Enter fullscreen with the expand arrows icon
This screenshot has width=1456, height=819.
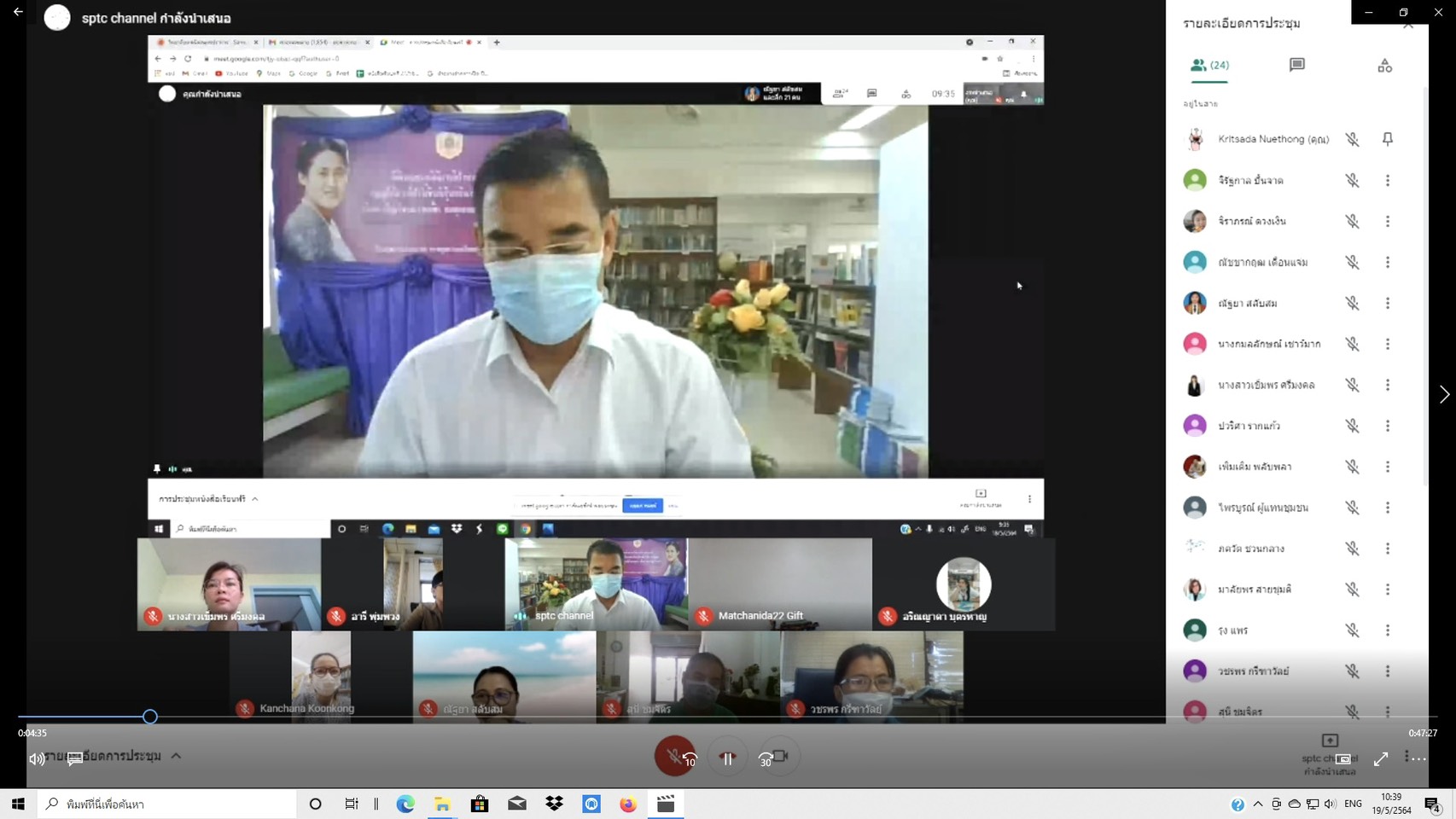(x=1381, y=758)
